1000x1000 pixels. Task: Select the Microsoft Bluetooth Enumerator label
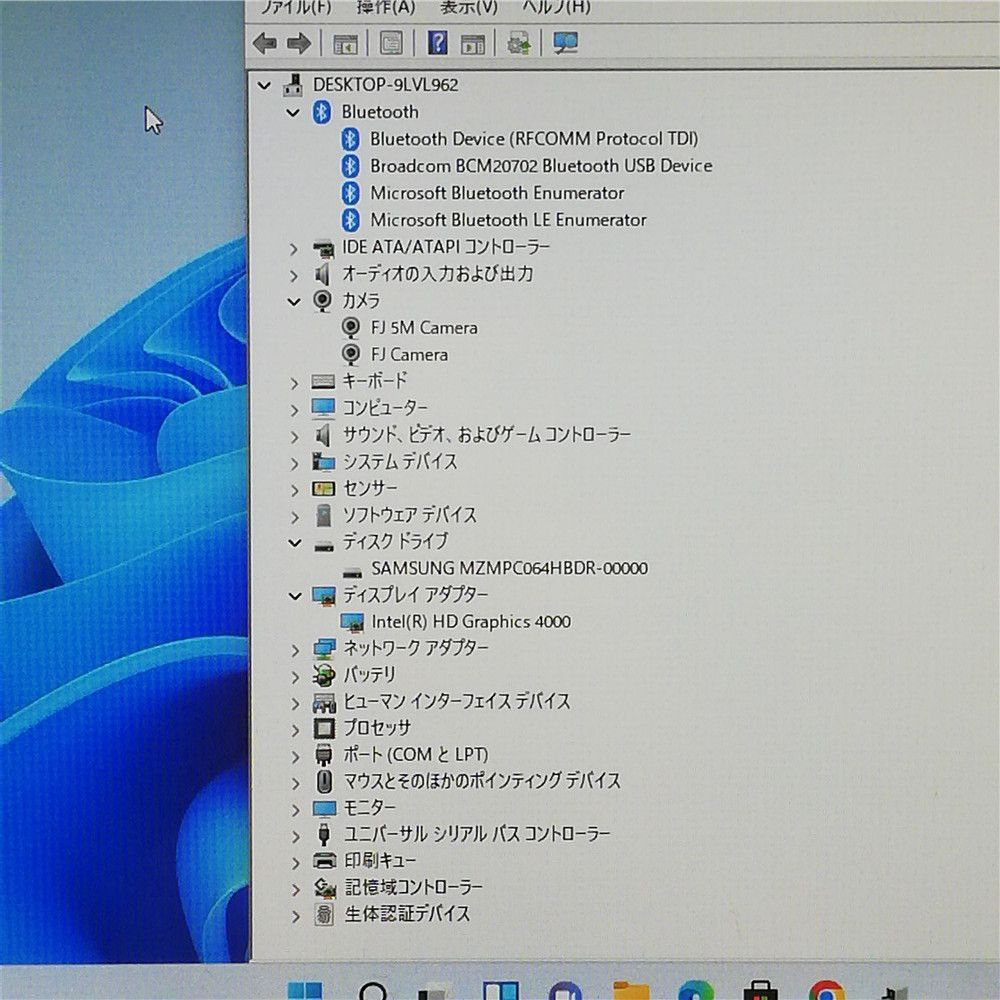[x=497, y=193]
